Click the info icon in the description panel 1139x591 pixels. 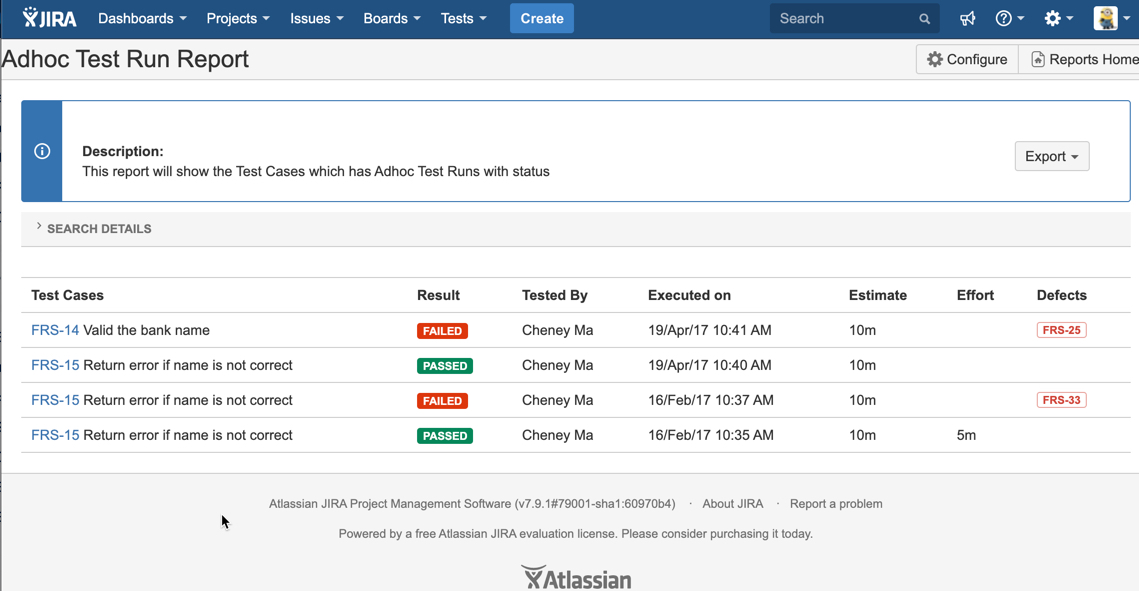42,151
